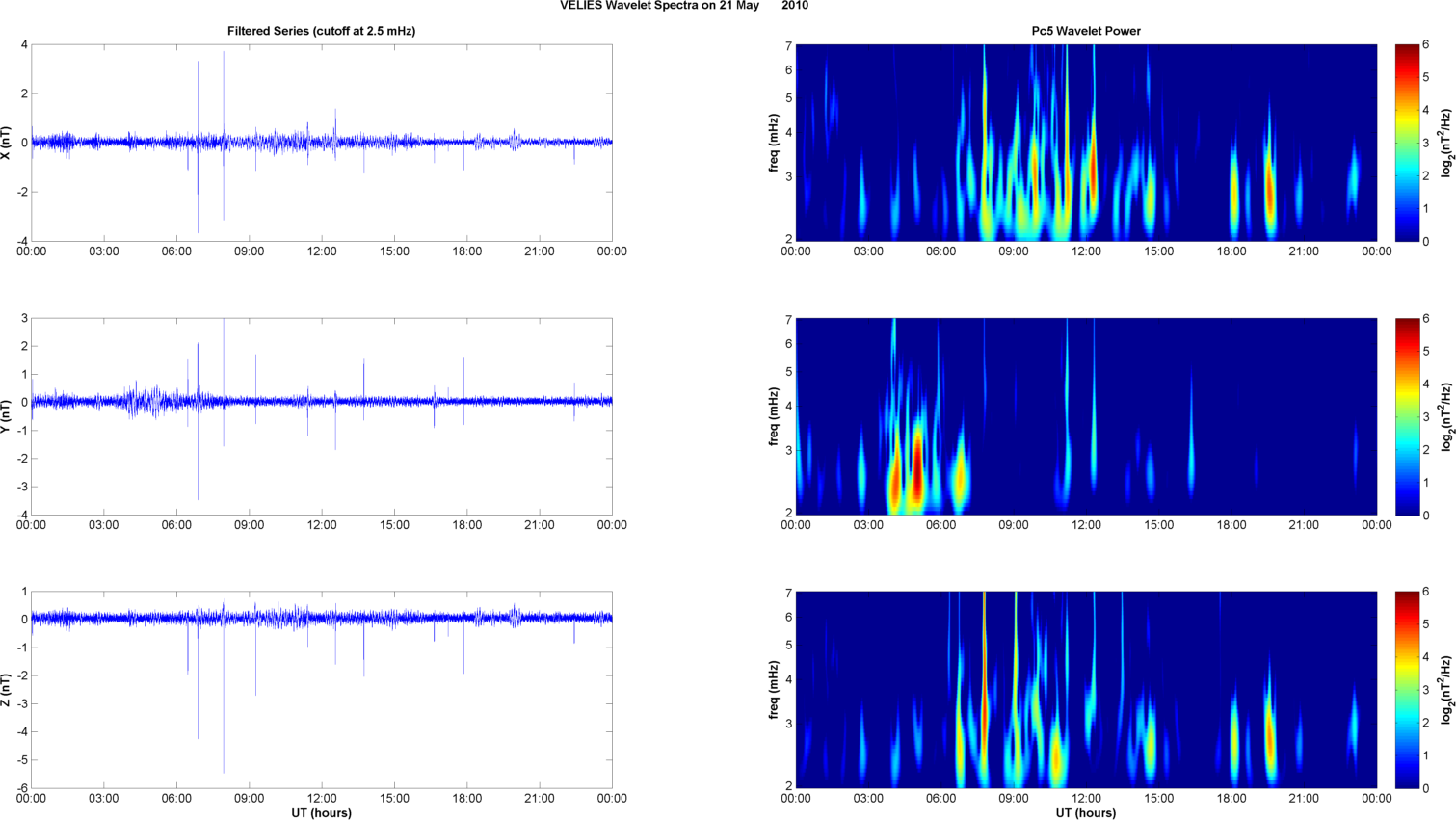The height and width of the screenshot is (820, 1456).
Task: Click the "Z (nT)" axis label
Action: pyautogui.click(x=7, y=690)
